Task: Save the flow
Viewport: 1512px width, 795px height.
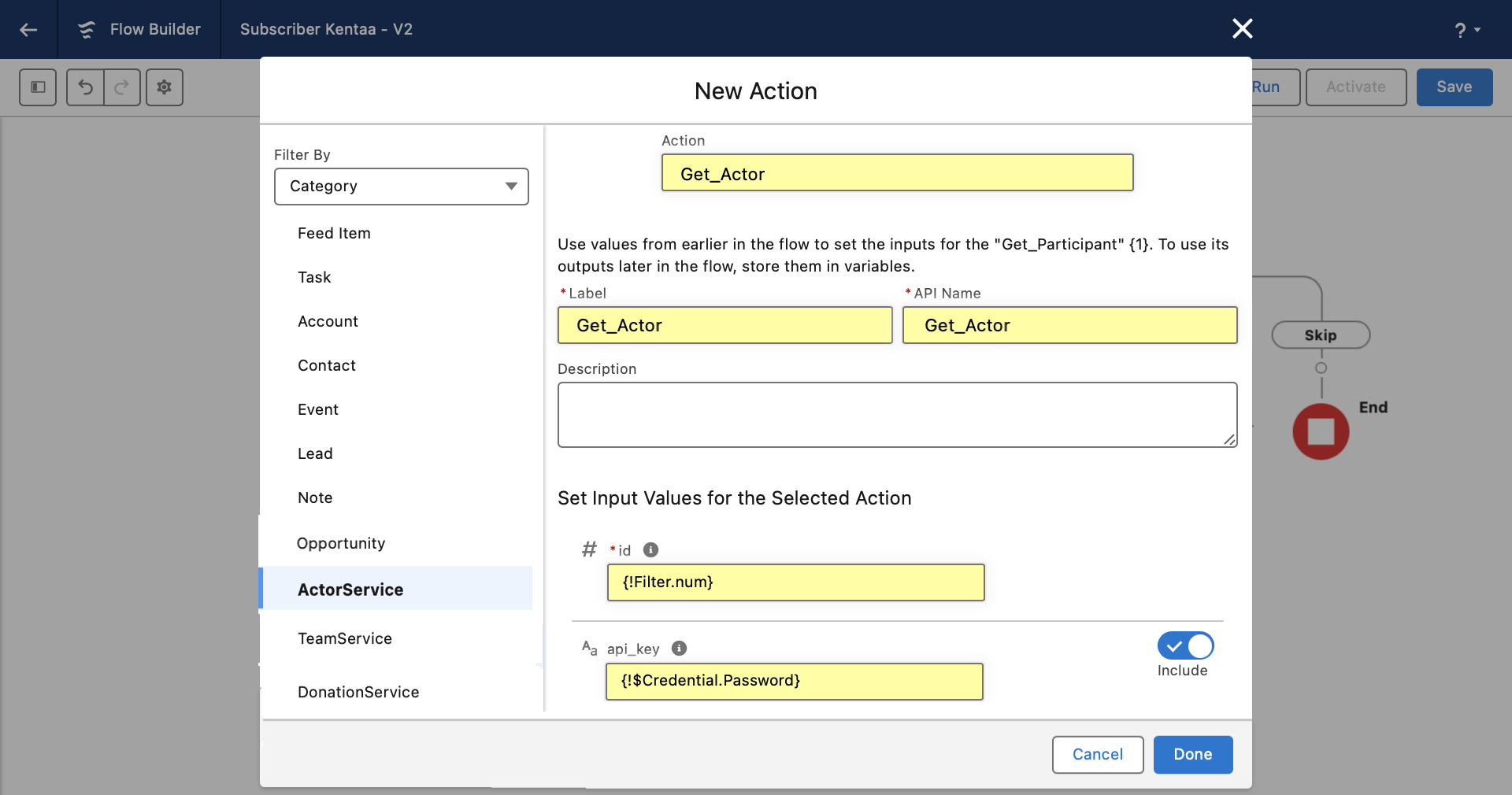Action: tap(1455, 87)
